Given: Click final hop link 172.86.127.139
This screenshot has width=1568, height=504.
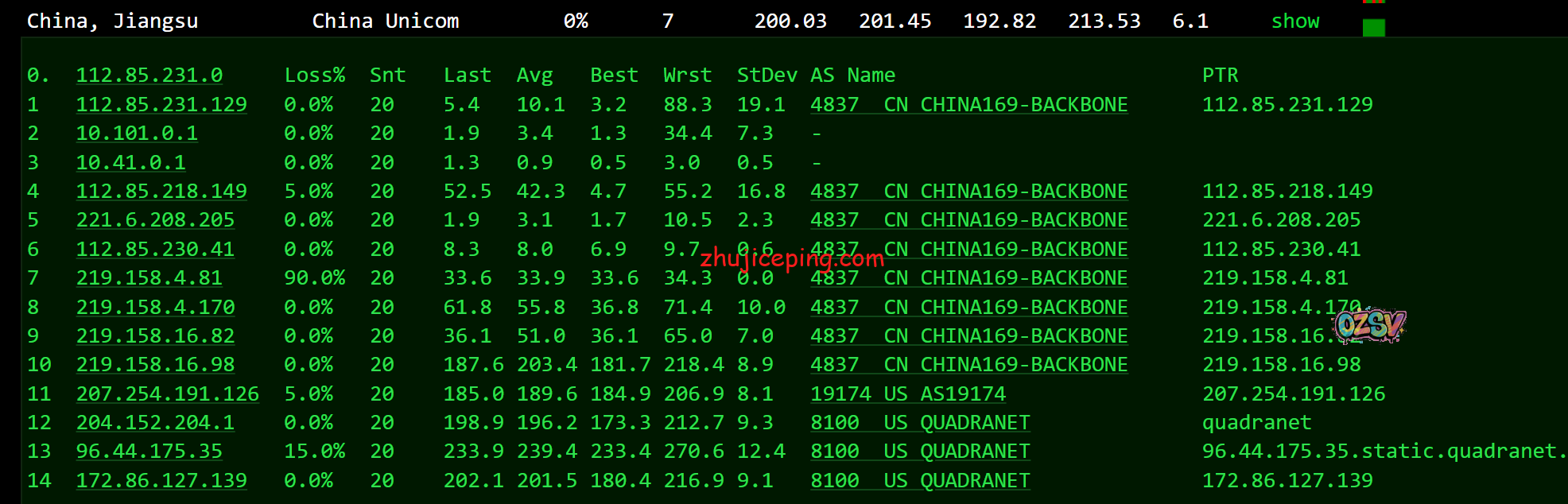Looking at the screenshot, I should [x=161, y=481].
